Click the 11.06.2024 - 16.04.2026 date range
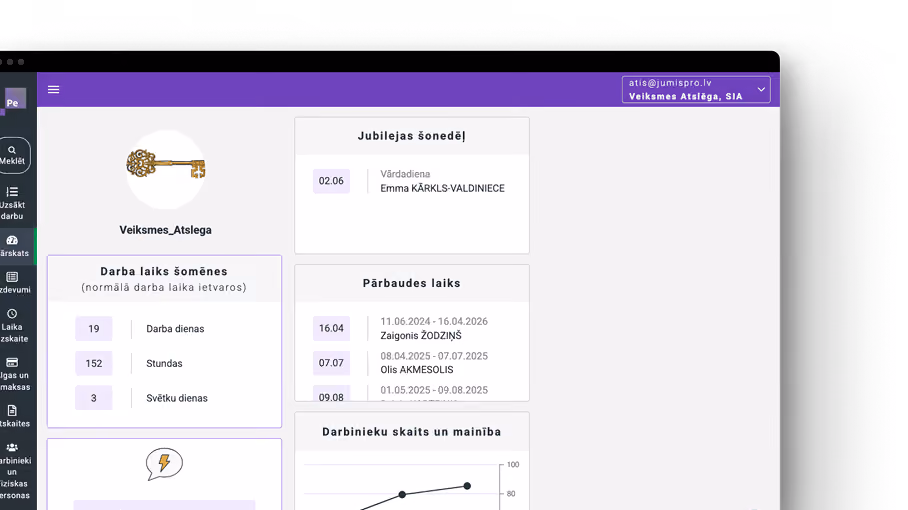The width and height of the screenshot is (908, 510). pos(434,321)
